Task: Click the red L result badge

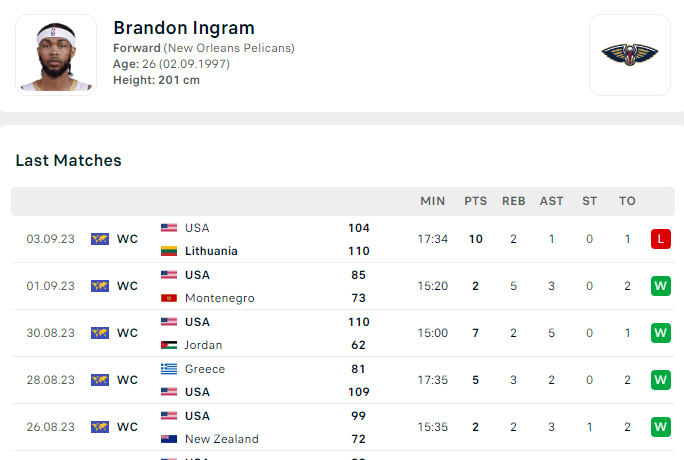Action: click(x=660, y=239)
